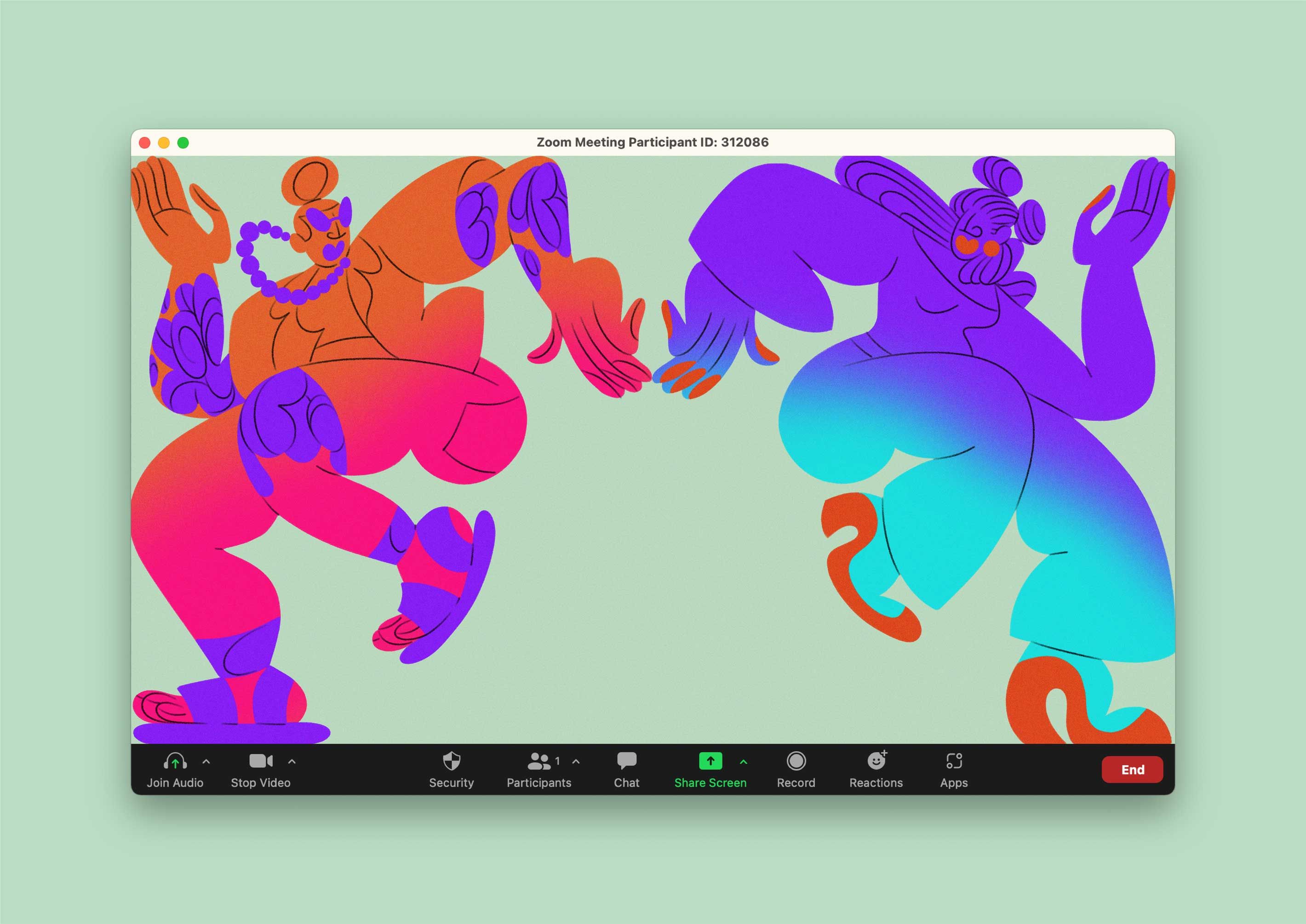Click the Join Audio headphone icon
This screenshot has width=1306, height=924.
click(175, 761)
